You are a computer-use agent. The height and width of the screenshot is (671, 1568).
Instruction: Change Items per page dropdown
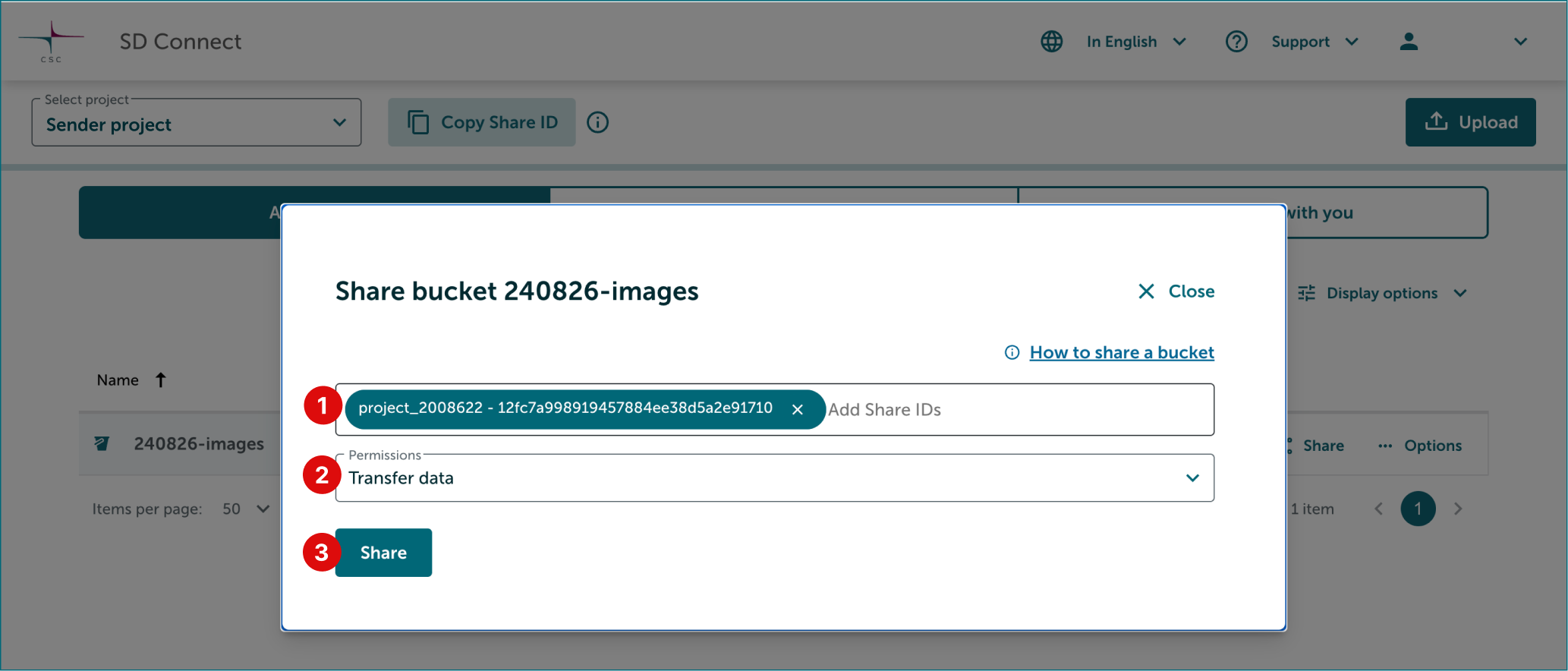coord(246,509)
